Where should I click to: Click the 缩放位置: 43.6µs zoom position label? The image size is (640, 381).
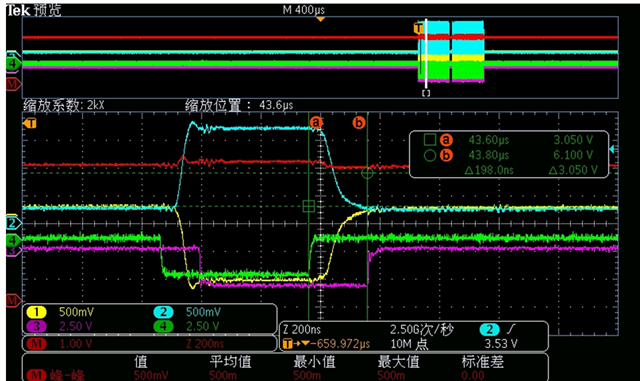[x=239, y=105]
